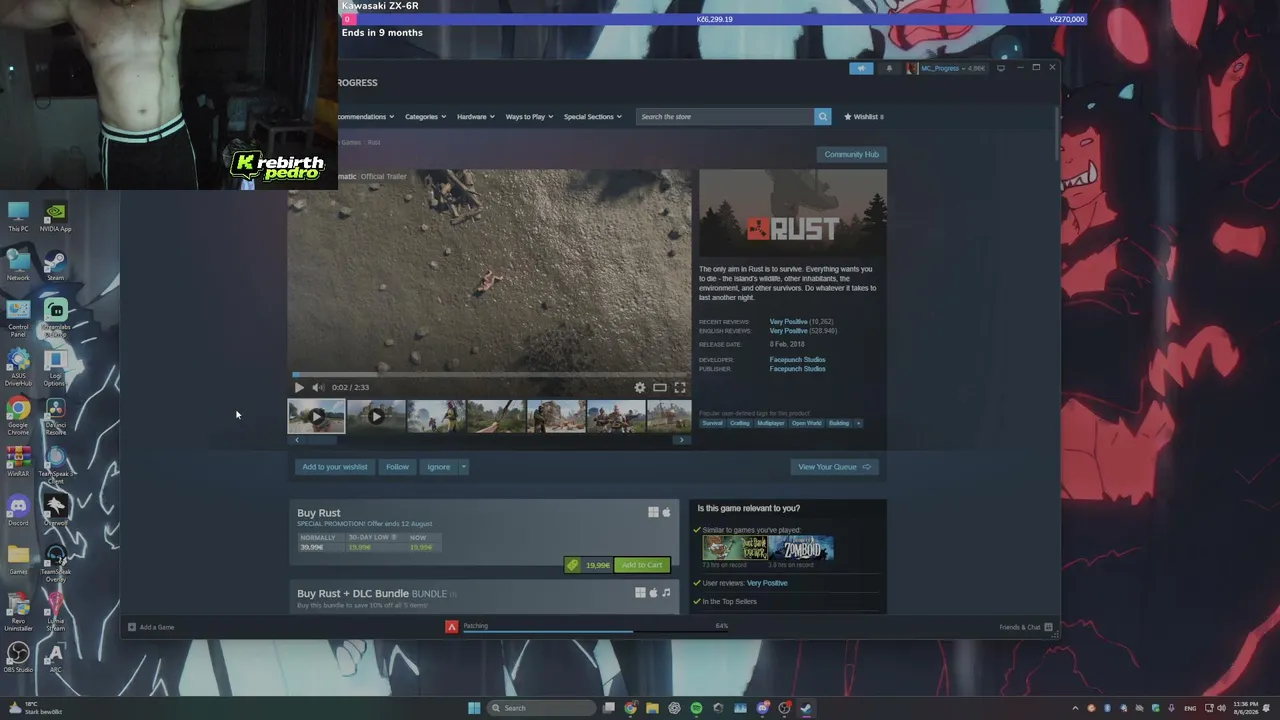Show hidden system tray icons
This screenshot has width=1280, height=720.
tap(1076, 708)
